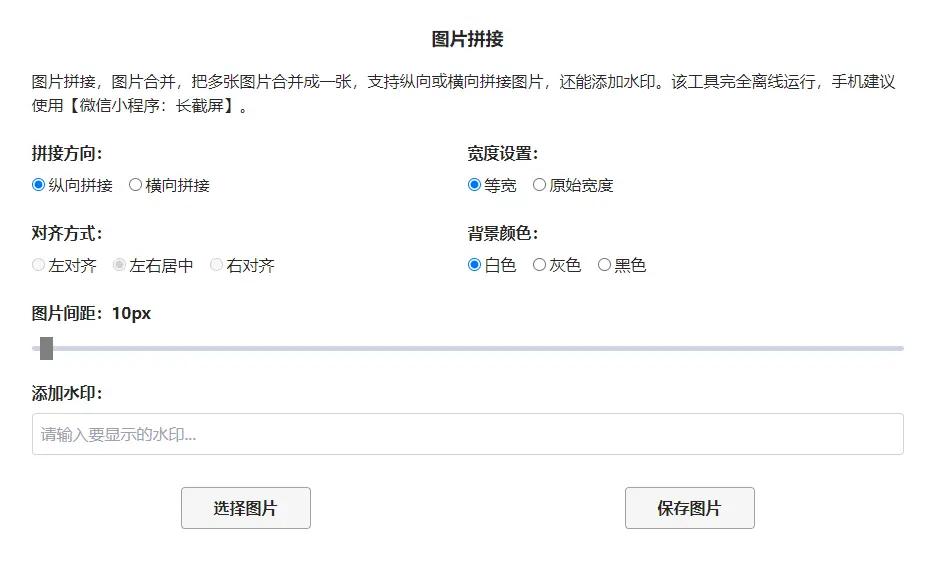This screenshot has height=577, width=935.
Task: Switch to 横向拼接 horizontal stitching mode
Action: coord(135,185)
